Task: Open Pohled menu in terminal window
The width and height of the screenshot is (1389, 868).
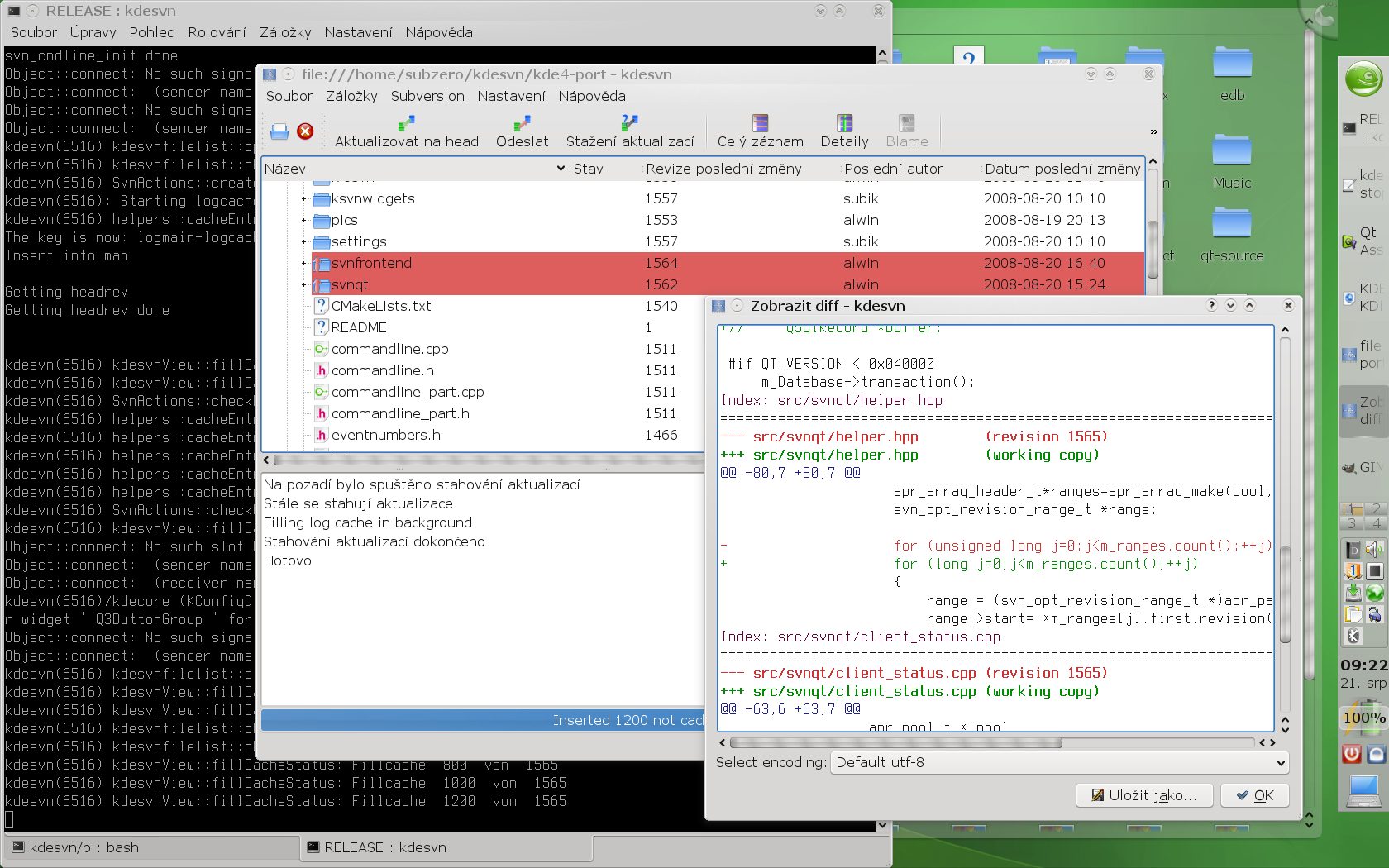Action: 152,32
